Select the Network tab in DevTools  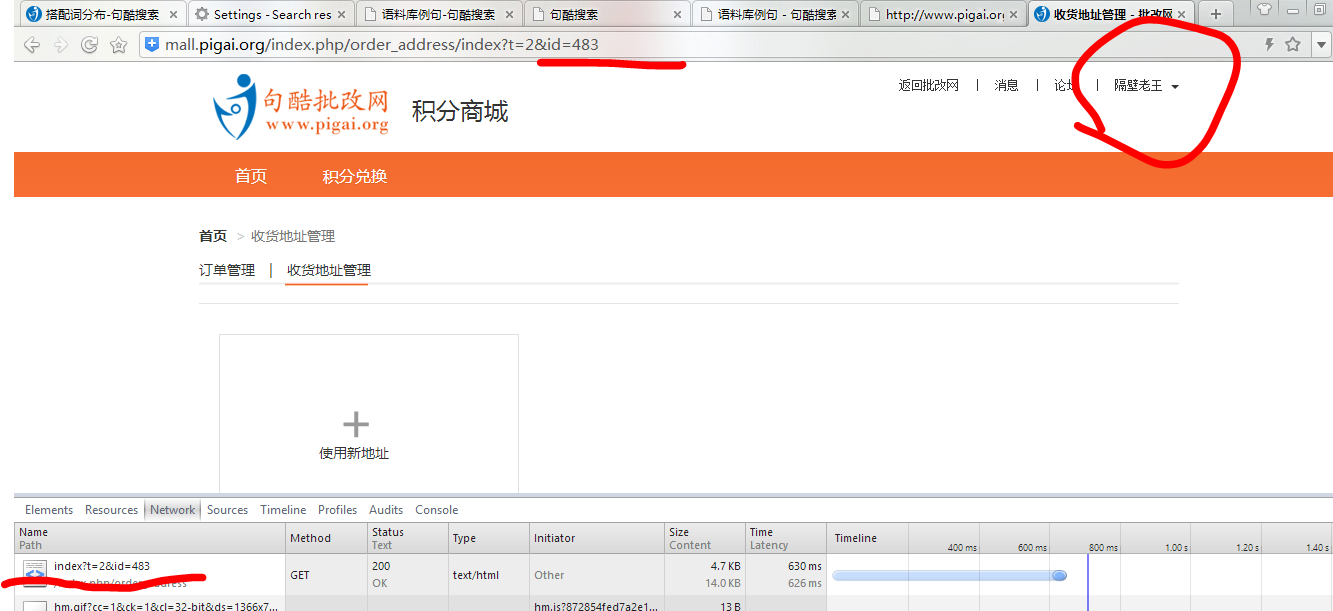tap(173, 510)
